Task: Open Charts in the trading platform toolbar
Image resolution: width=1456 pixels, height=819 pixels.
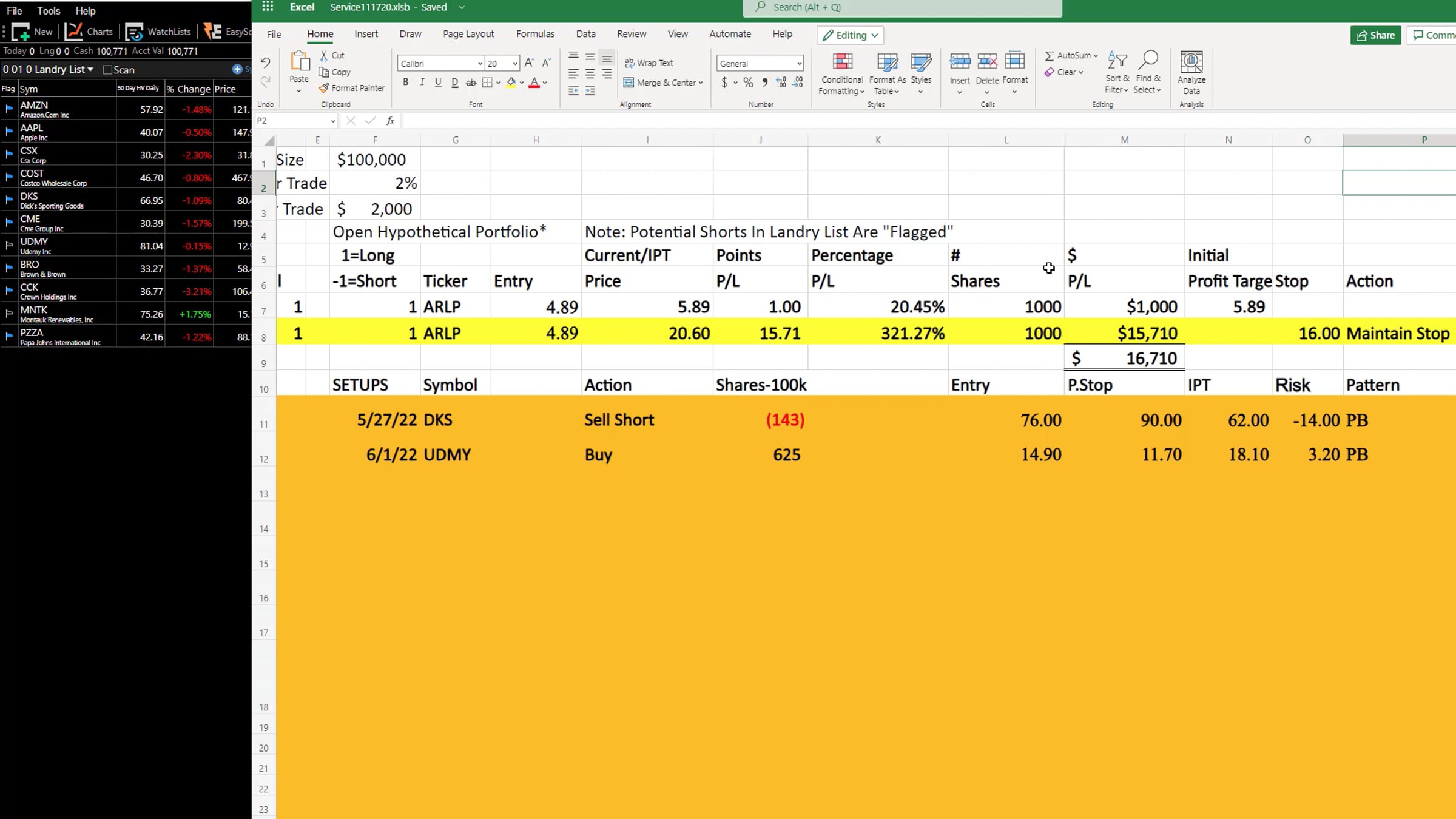Action: click(x=89, y=32)
